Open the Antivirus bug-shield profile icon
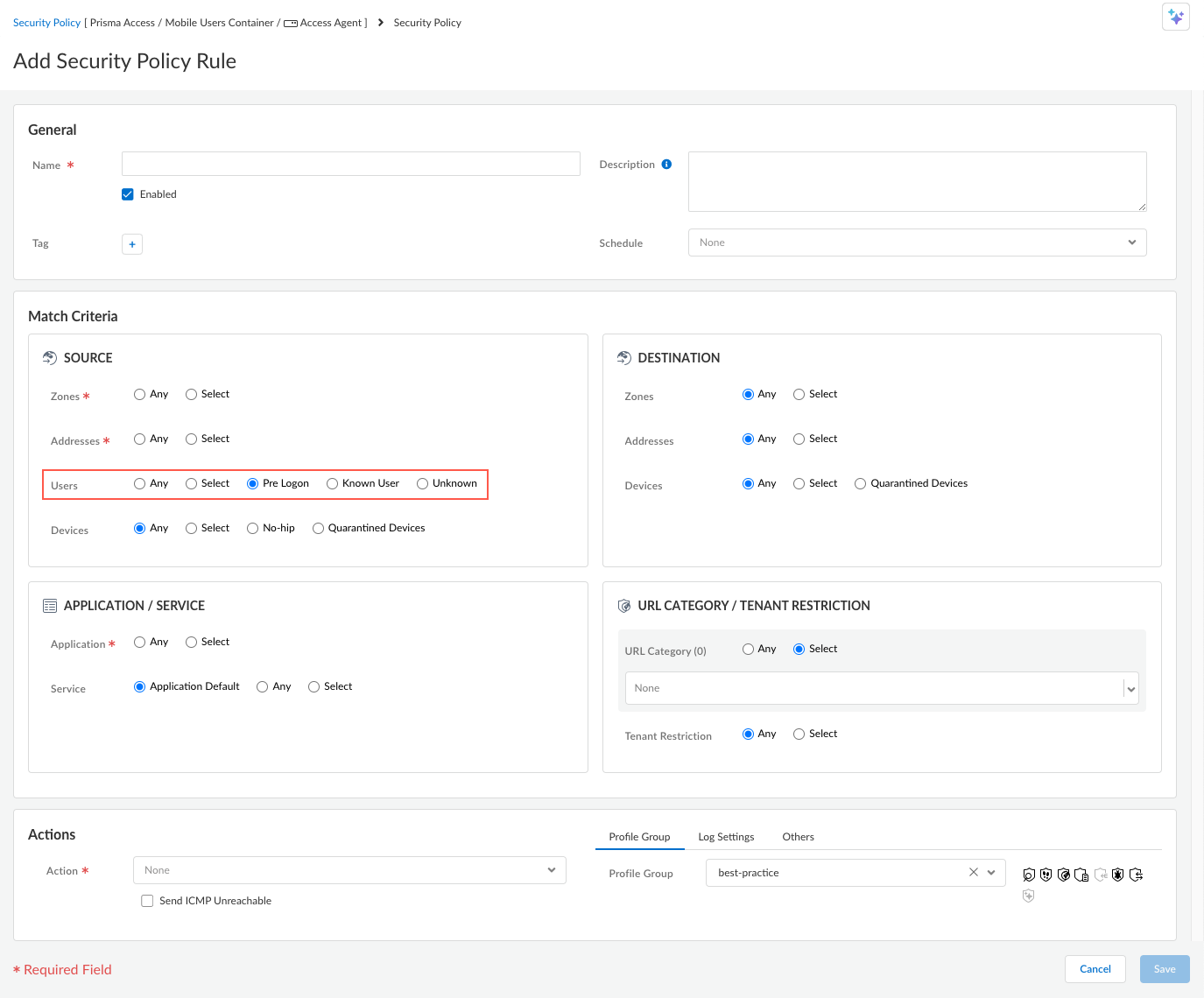 (x=1118, y=874)
